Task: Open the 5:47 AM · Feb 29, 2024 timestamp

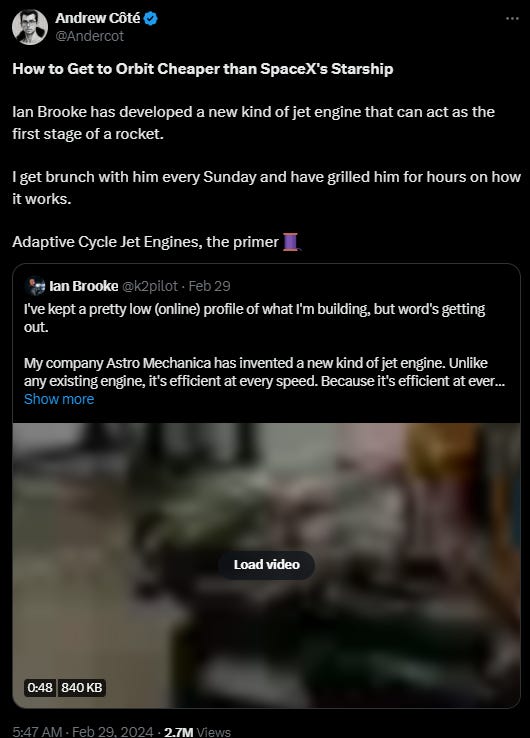Action: [x=82, y=732]
